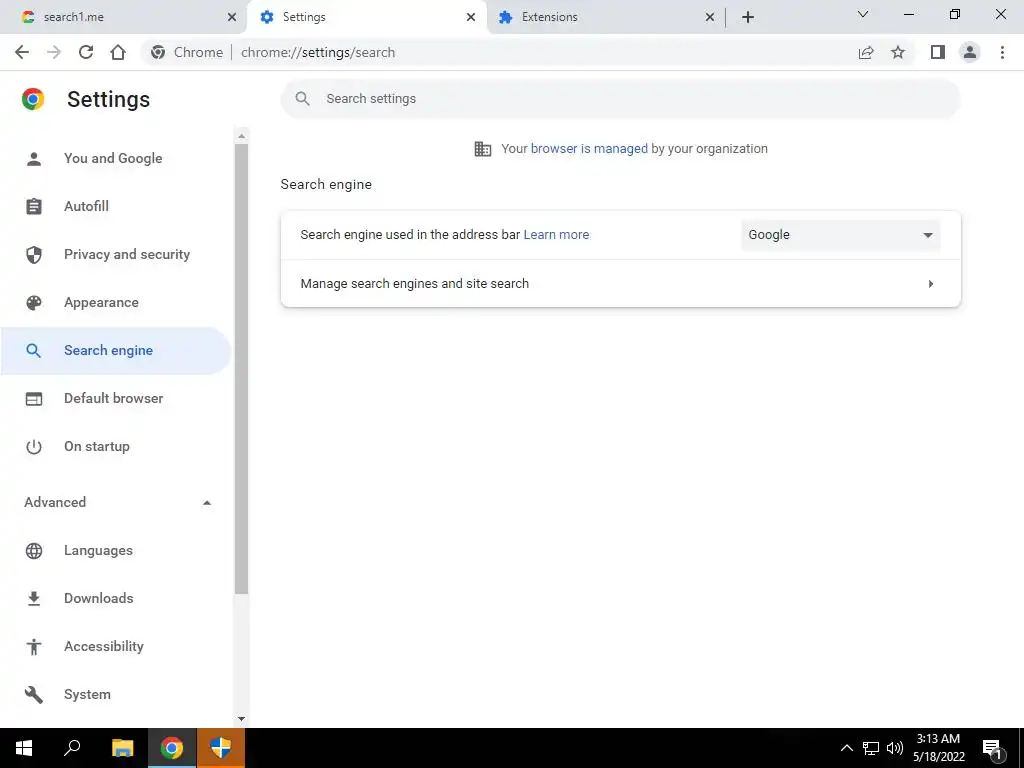
Task: Click the sidebar scrollbar down arrow
Action: [x=242, y=718]
